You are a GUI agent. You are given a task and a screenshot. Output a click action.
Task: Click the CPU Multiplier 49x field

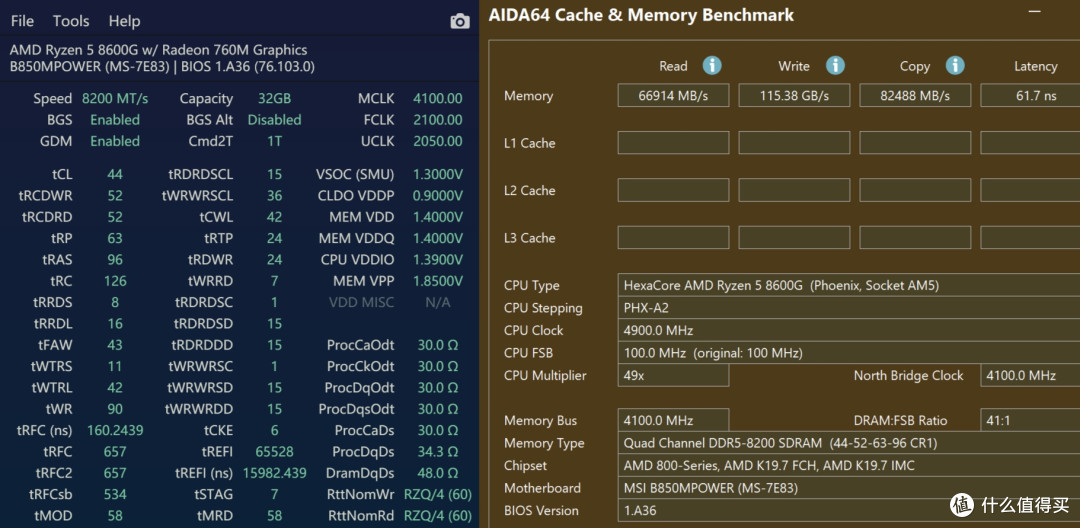[x=673, y=376]
